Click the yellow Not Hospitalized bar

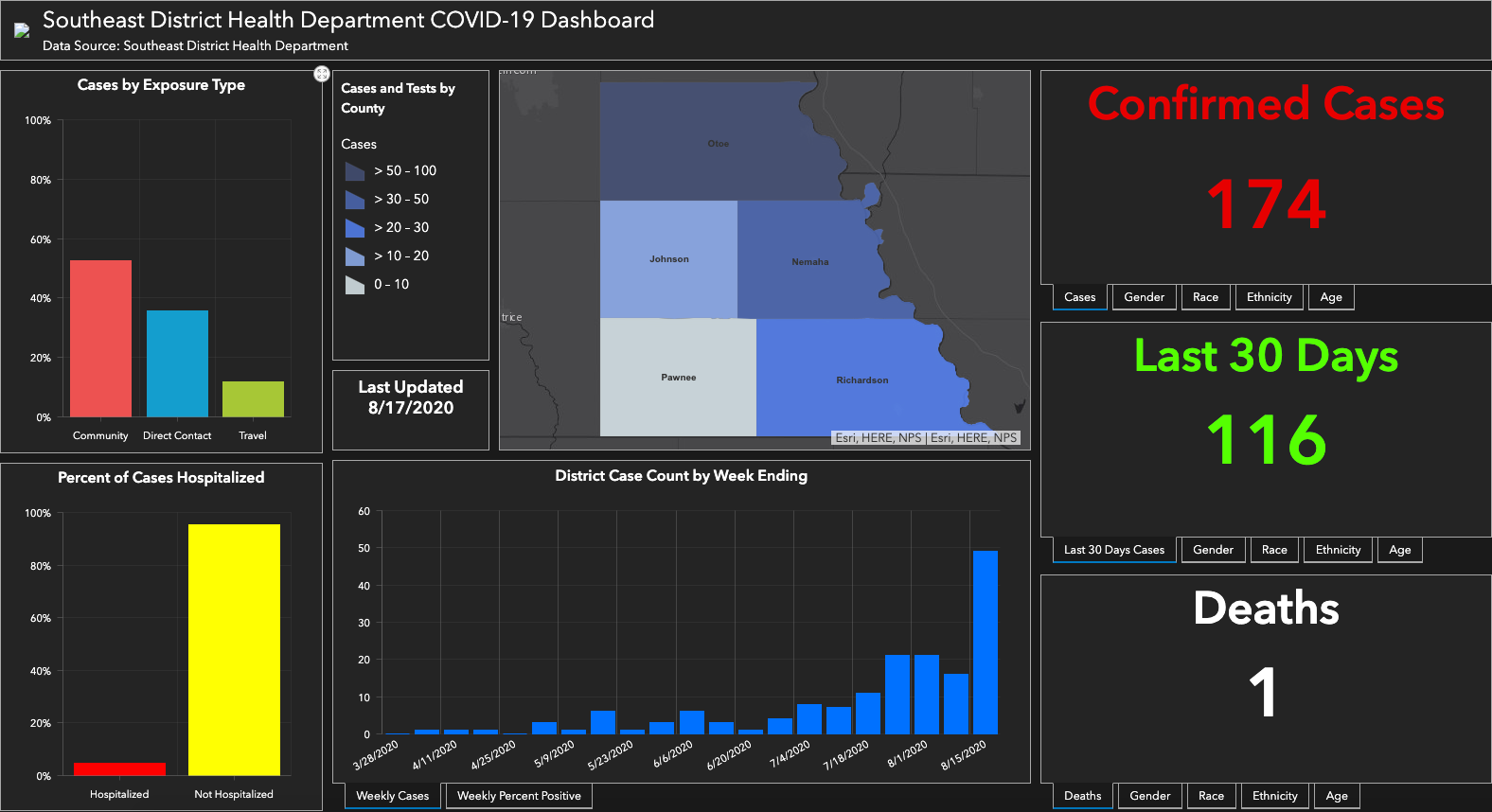(x=234, y=649)
